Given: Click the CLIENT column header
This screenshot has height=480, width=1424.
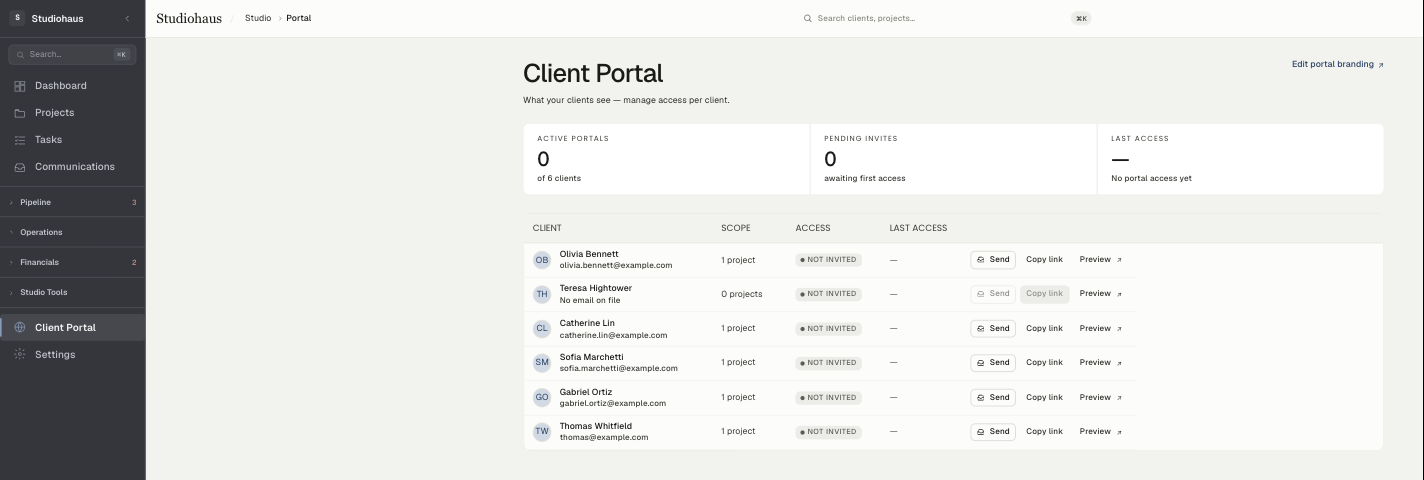Looking at the screenshot, I should click(x=547, y=228).
